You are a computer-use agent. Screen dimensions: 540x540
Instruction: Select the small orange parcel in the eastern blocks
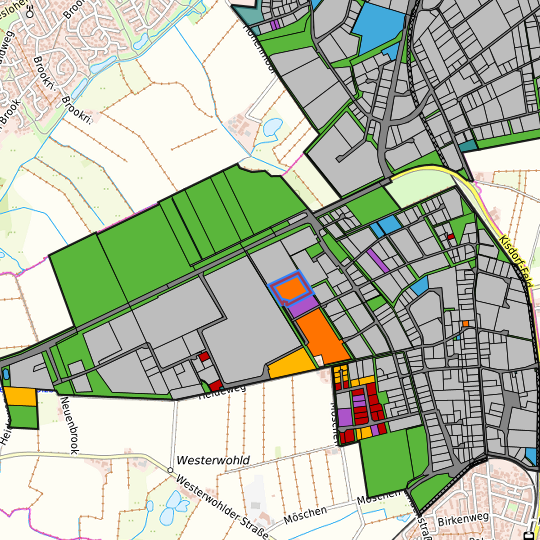pos(466,324)
